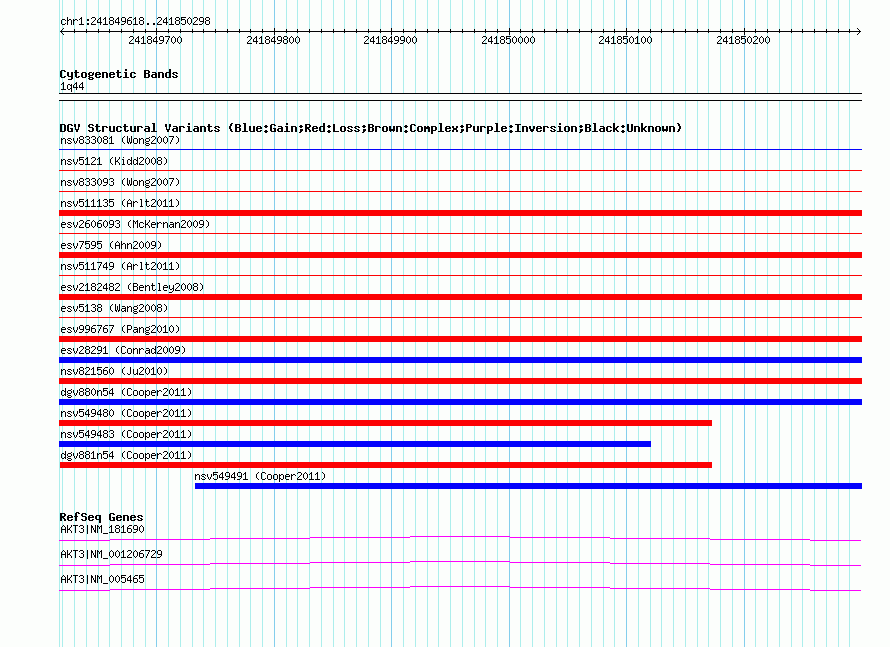Open variant esv5138 (Wang2008)

(x=114, y=308)
